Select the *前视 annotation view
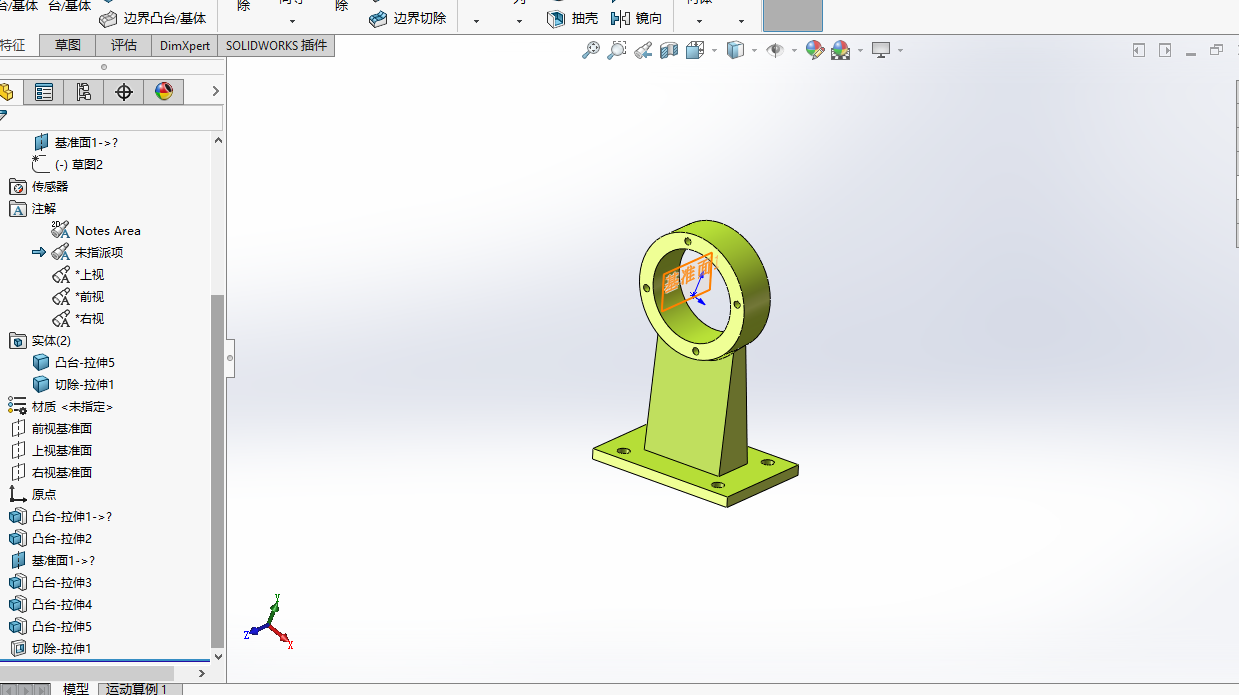 89,297
